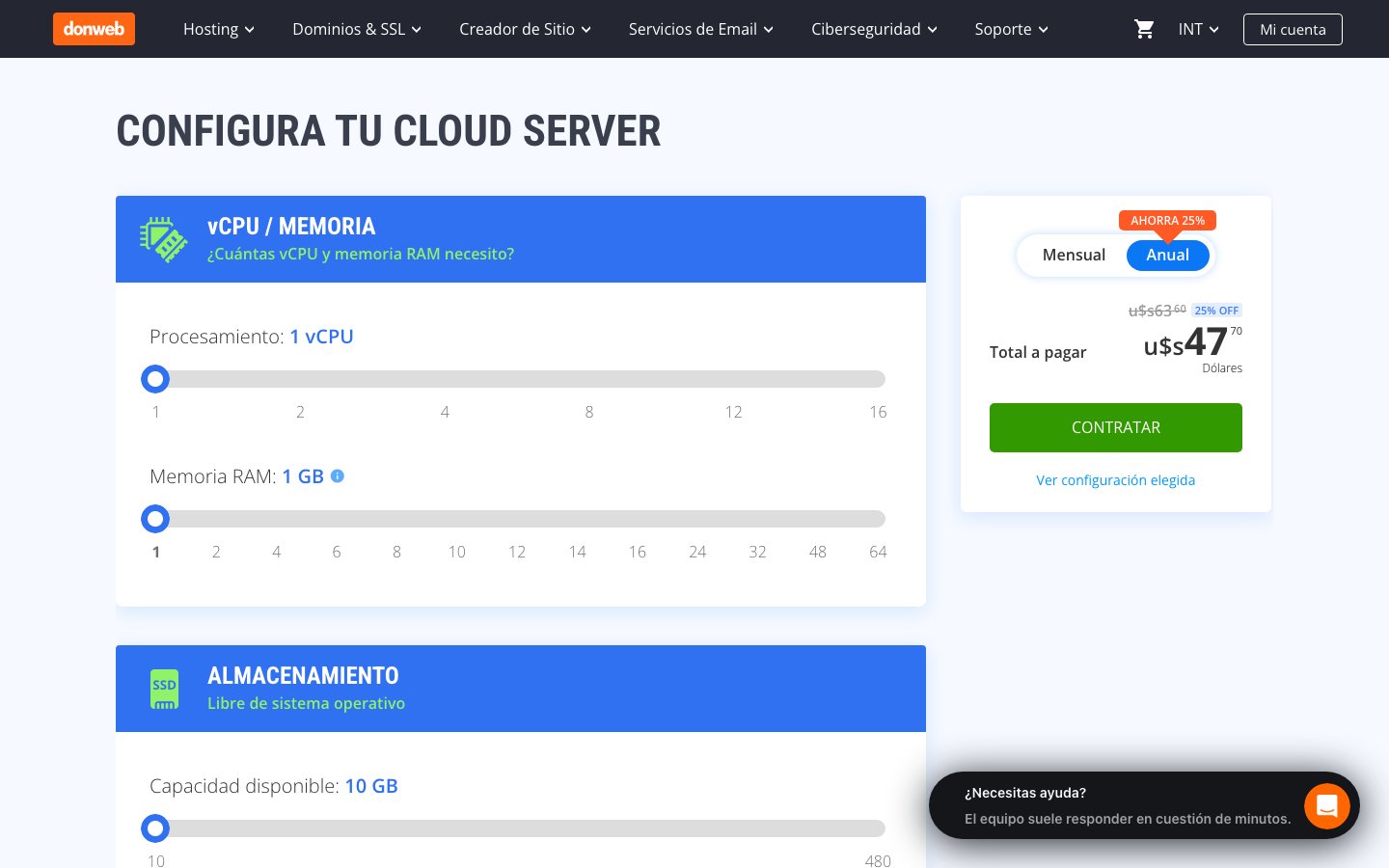Select Anual billing option
This screenshot has height=868, width=1389.
coord(1167,255)
